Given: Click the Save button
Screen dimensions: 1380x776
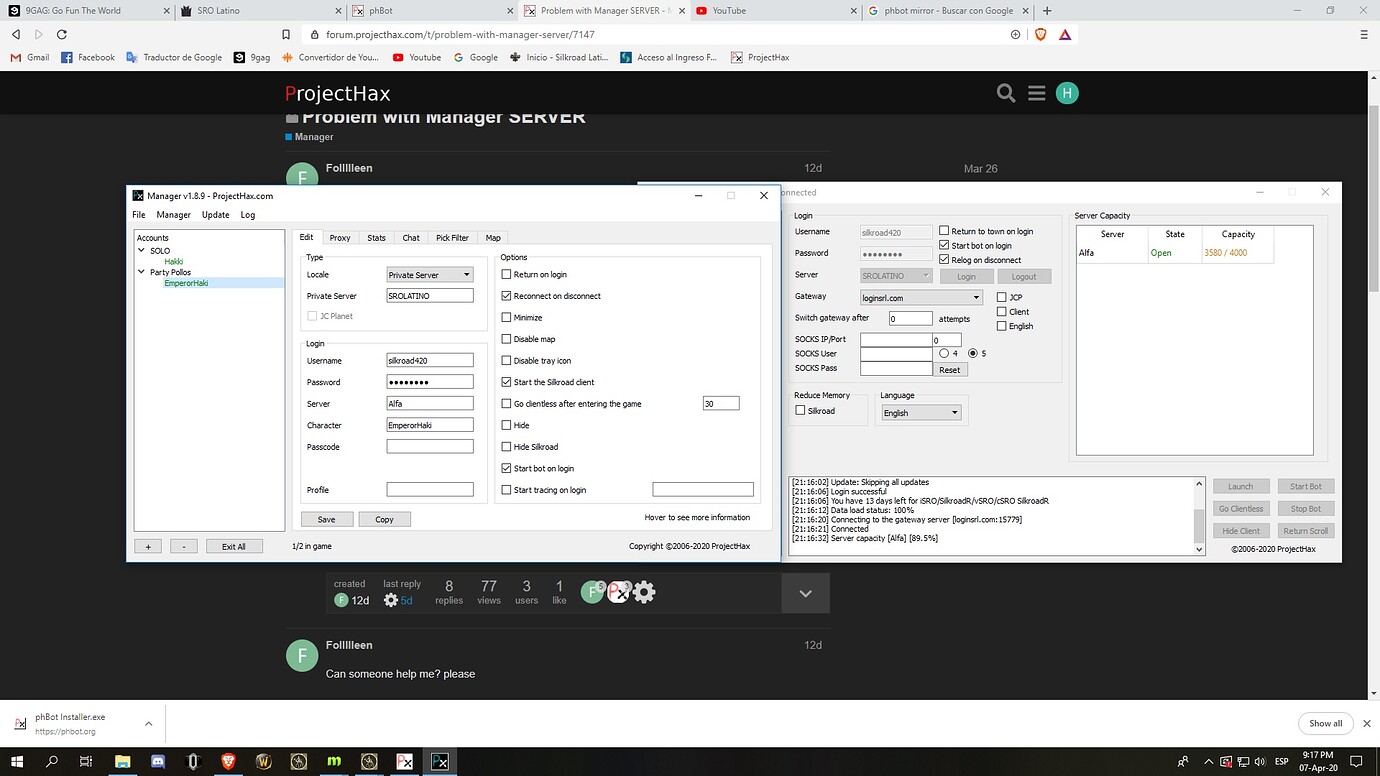Looking at the screenshot, I should click(326, 519).
